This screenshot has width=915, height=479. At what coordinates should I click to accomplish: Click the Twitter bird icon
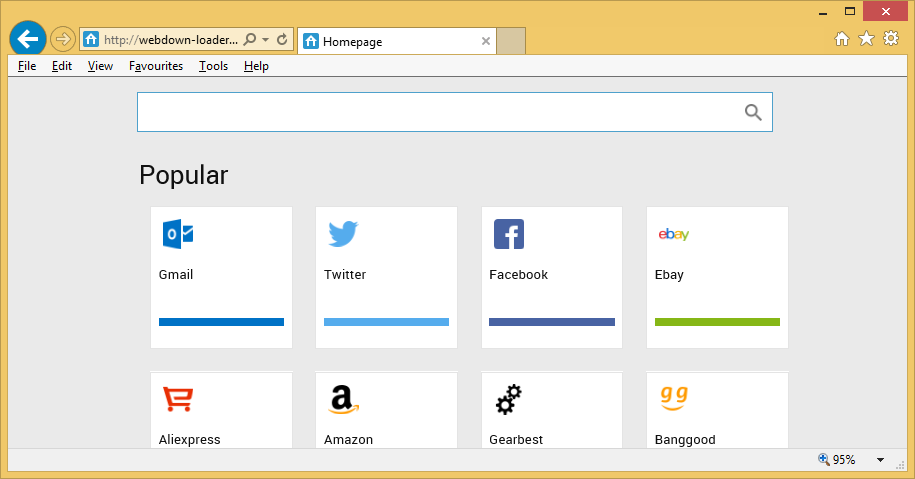343,234
